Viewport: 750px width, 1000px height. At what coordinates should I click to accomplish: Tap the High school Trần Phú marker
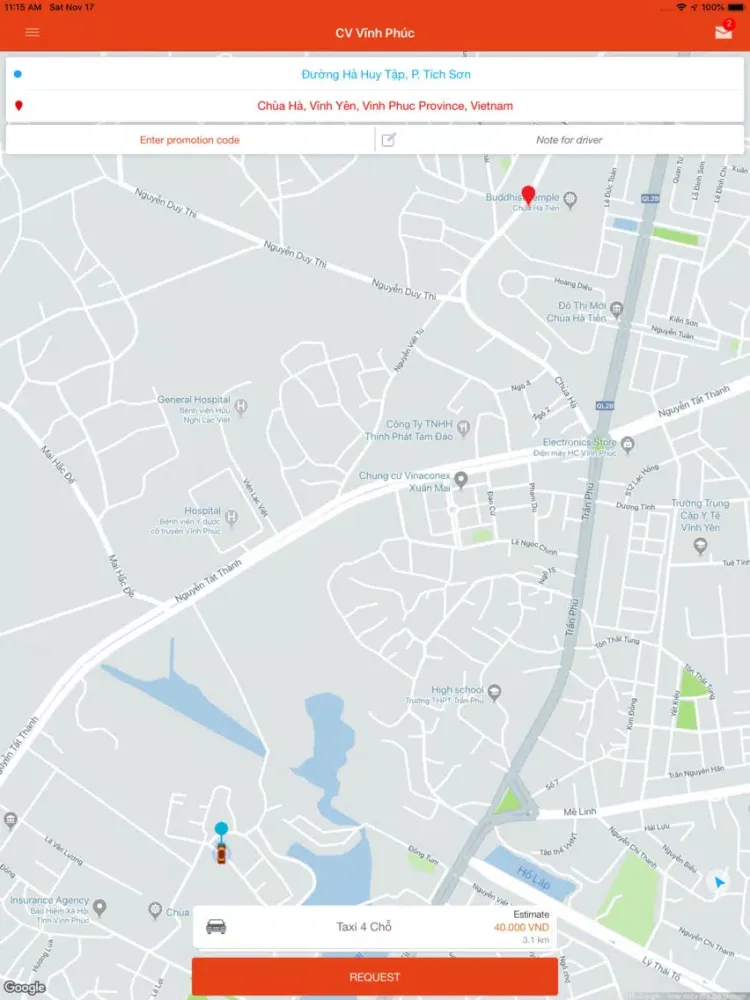pyautogui.click(x=494, y=692)
